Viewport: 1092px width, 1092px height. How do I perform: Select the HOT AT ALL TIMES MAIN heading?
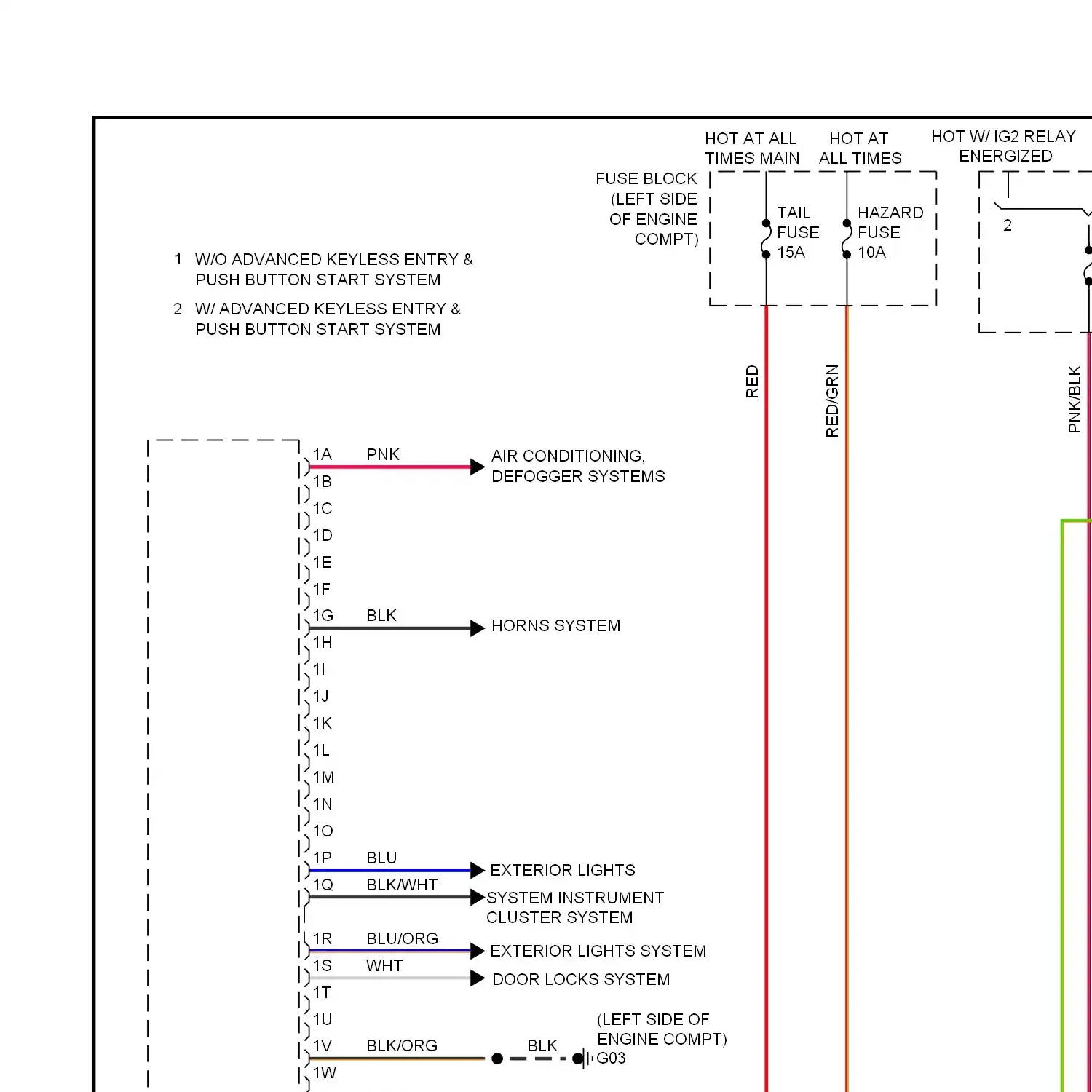click(x=752, y=149)
